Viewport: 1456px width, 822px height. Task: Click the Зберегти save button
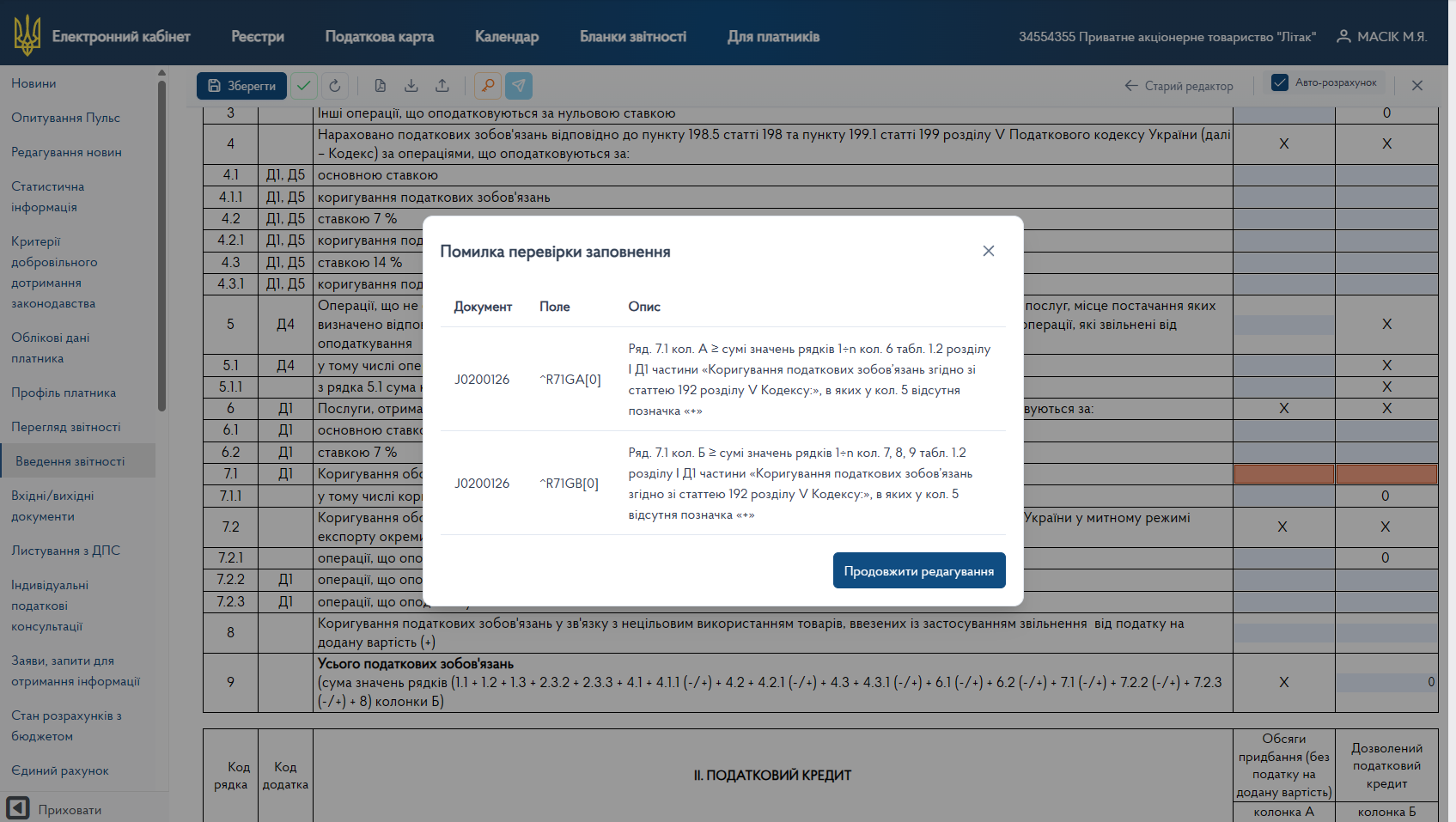click(x=242, y=86)
